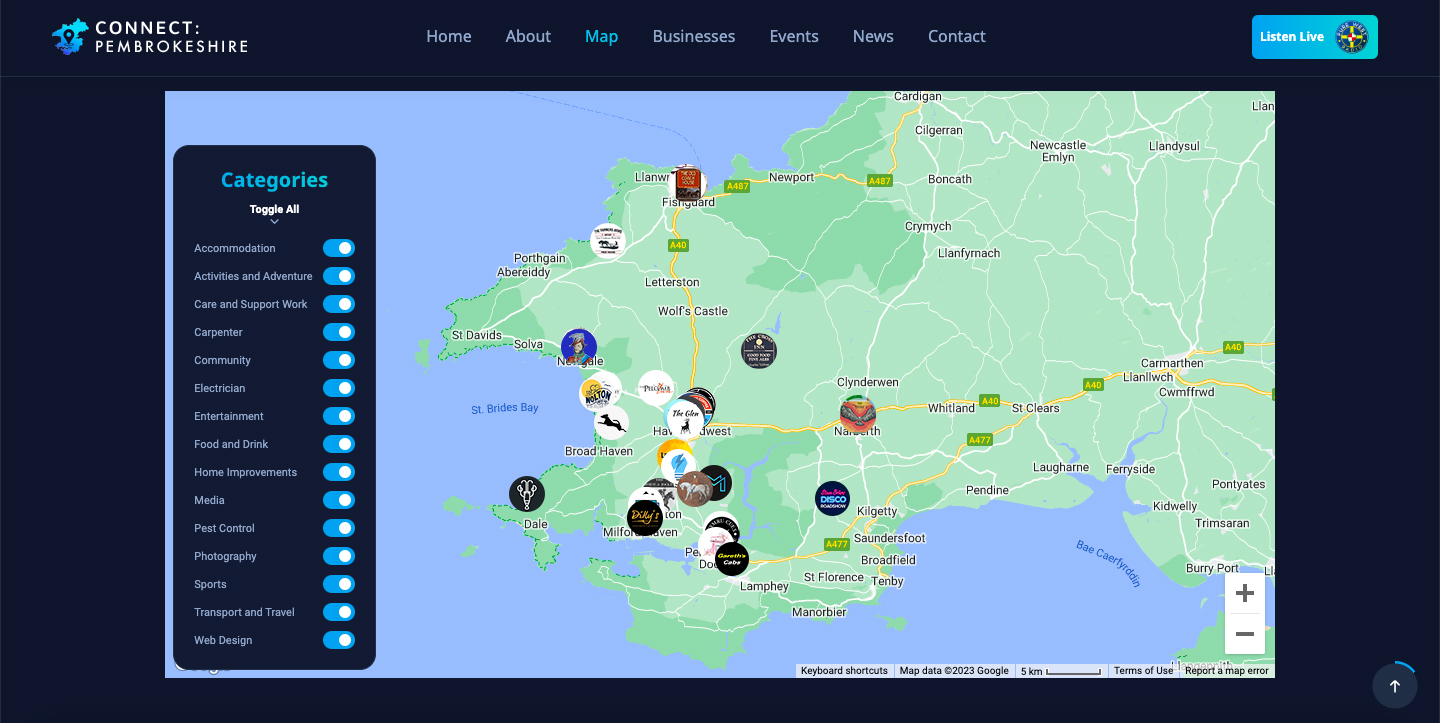Click Toggle All categories

pyautogui.click(x=274, y=209)
